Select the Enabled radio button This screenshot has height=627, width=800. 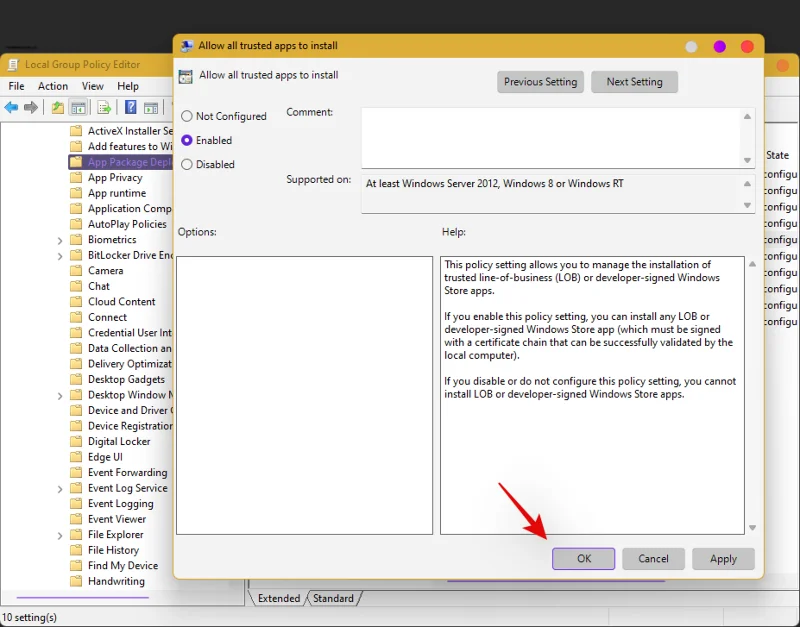[187, 141]
